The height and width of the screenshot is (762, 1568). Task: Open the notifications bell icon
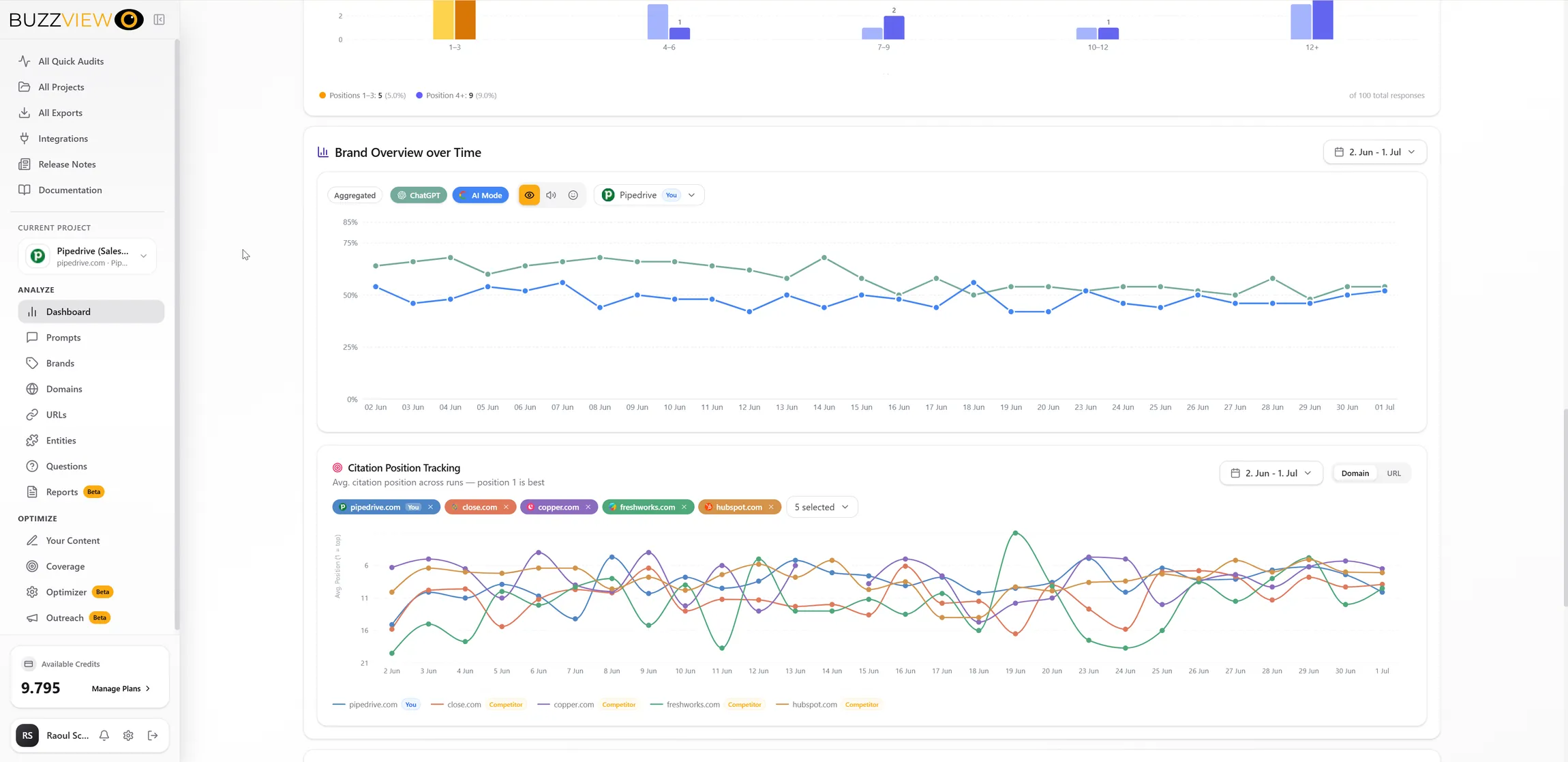click(104, 735)
